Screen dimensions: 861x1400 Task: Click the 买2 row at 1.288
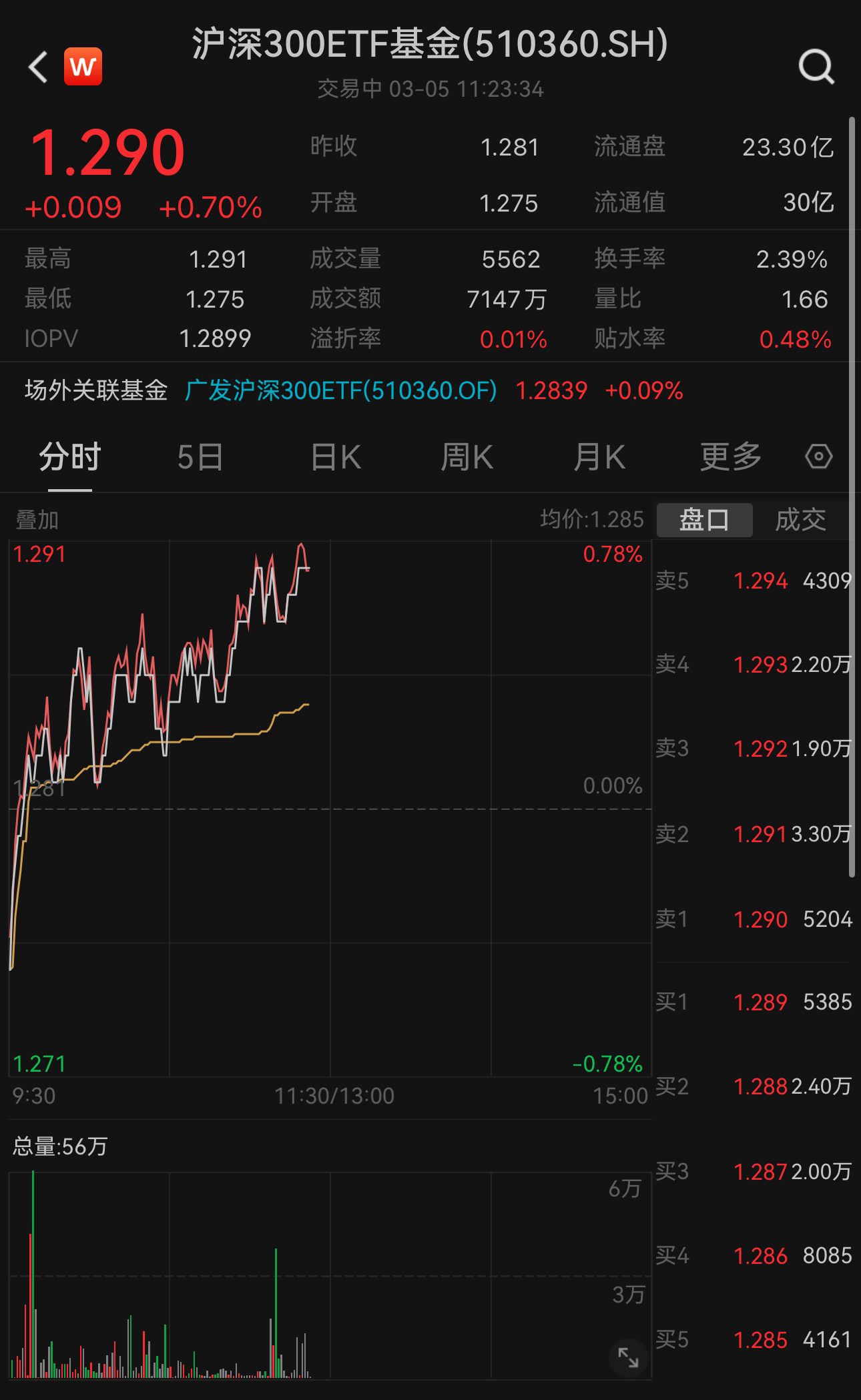(x=754, y=1086)
